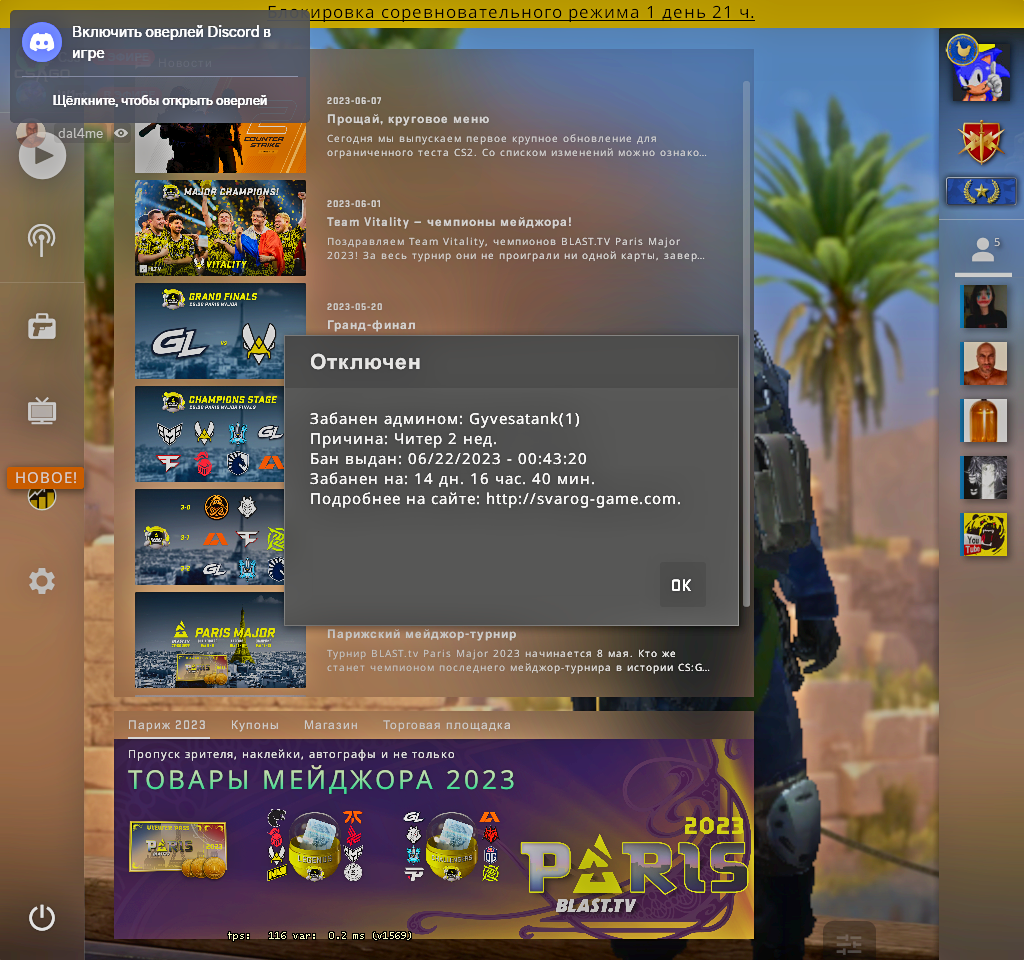Screen dimensions: 1024x960
Task: Open the Champions Stage news thumbnail
Action: 210,434
